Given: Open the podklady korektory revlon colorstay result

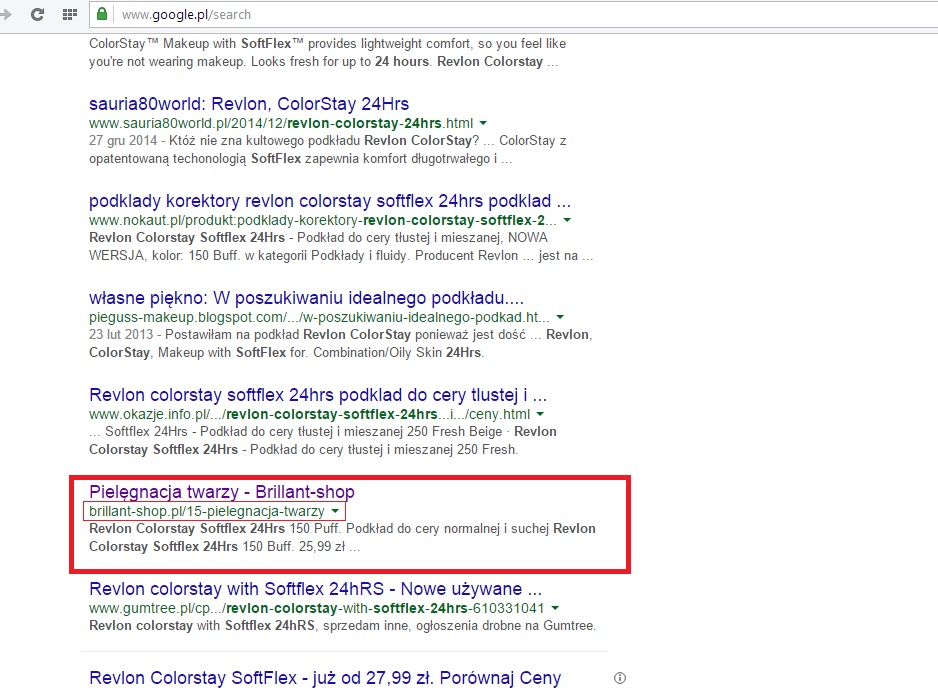Looking at the screenshot, I should tap(330, 200).
